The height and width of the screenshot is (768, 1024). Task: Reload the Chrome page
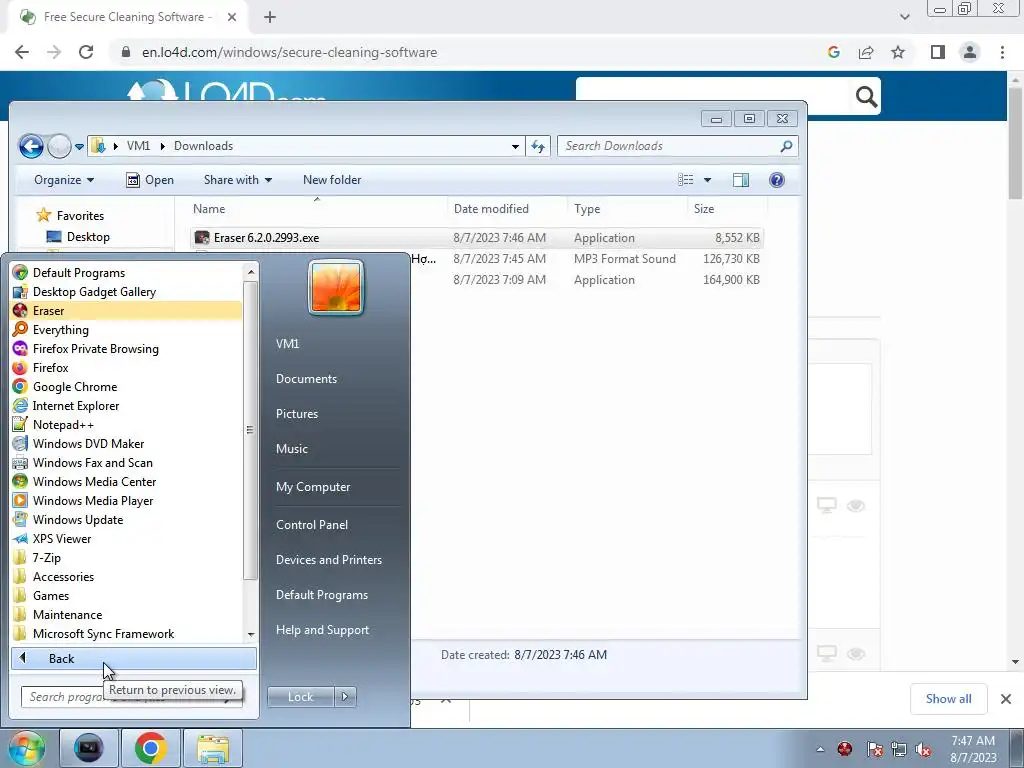tap(86, 52)
